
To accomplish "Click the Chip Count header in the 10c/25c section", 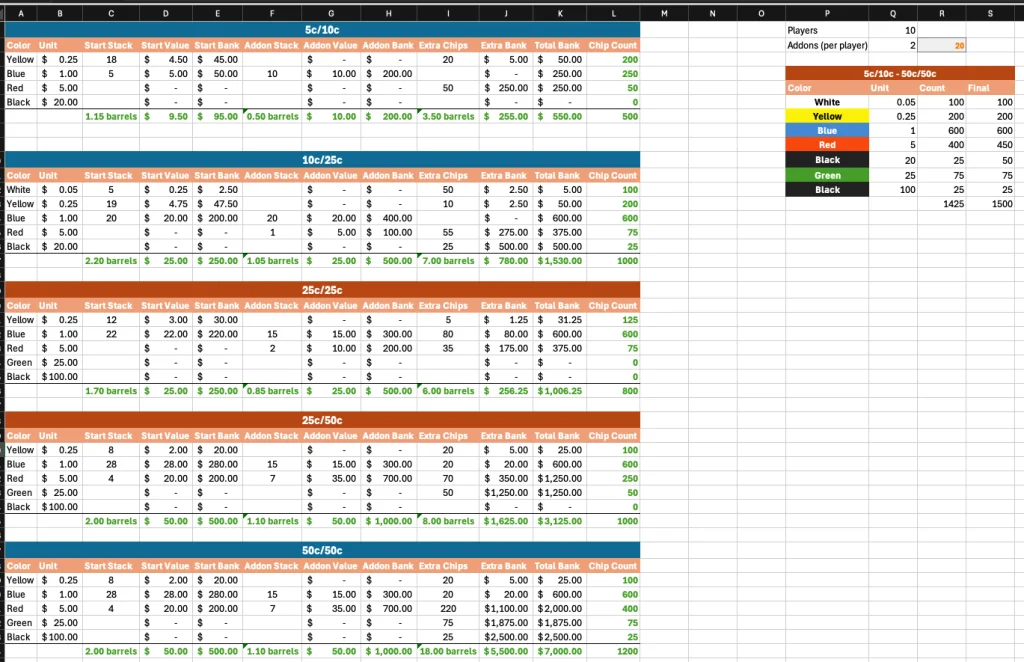I will 613,175.
